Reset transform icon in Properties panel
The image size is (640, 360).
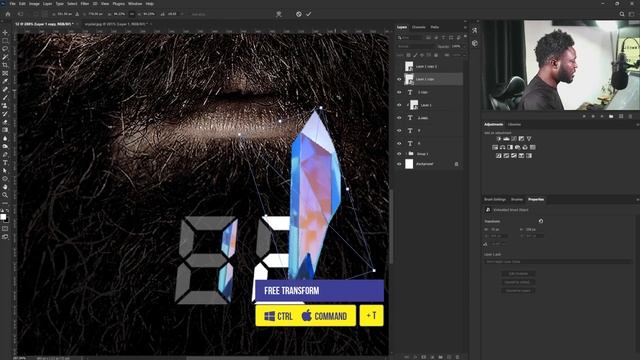tap(541, 221)
